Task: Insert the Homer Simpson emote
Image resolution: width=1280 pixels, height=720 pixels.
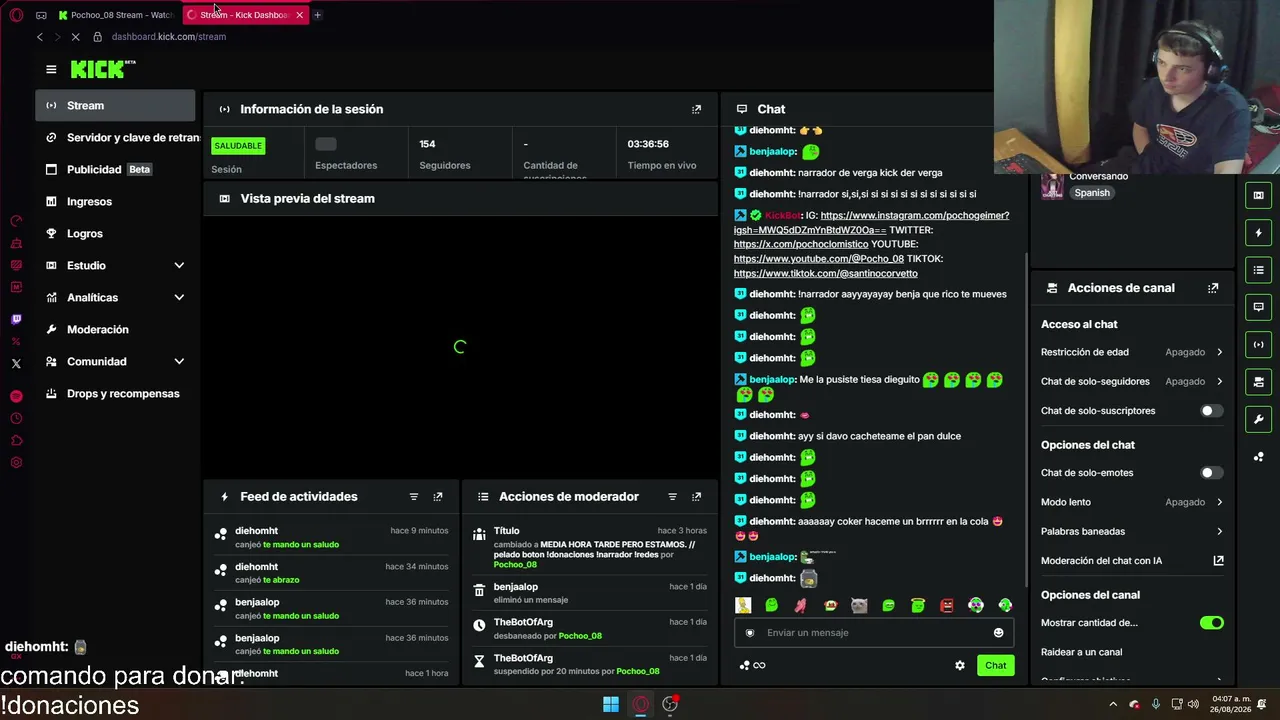Action: [x=743, y=605]
